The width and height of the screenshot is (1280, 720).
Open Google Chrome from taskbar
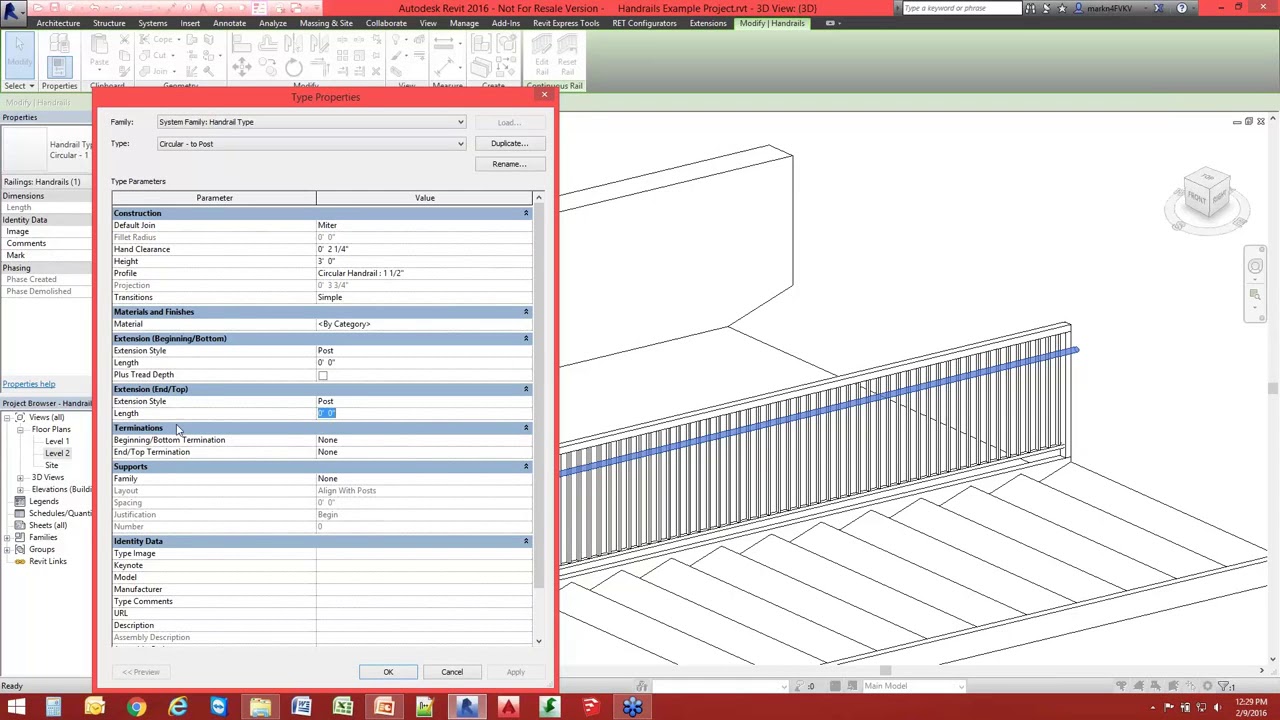(x=136, y=708)
